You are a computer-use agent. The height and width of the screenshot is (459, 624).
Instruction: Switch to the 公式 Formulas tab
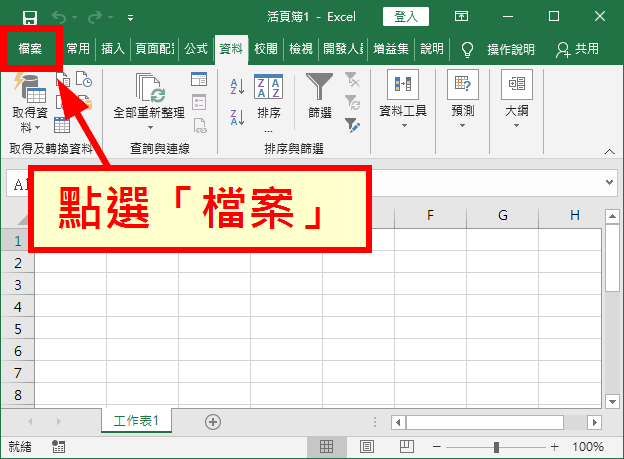tap(196, 49)
